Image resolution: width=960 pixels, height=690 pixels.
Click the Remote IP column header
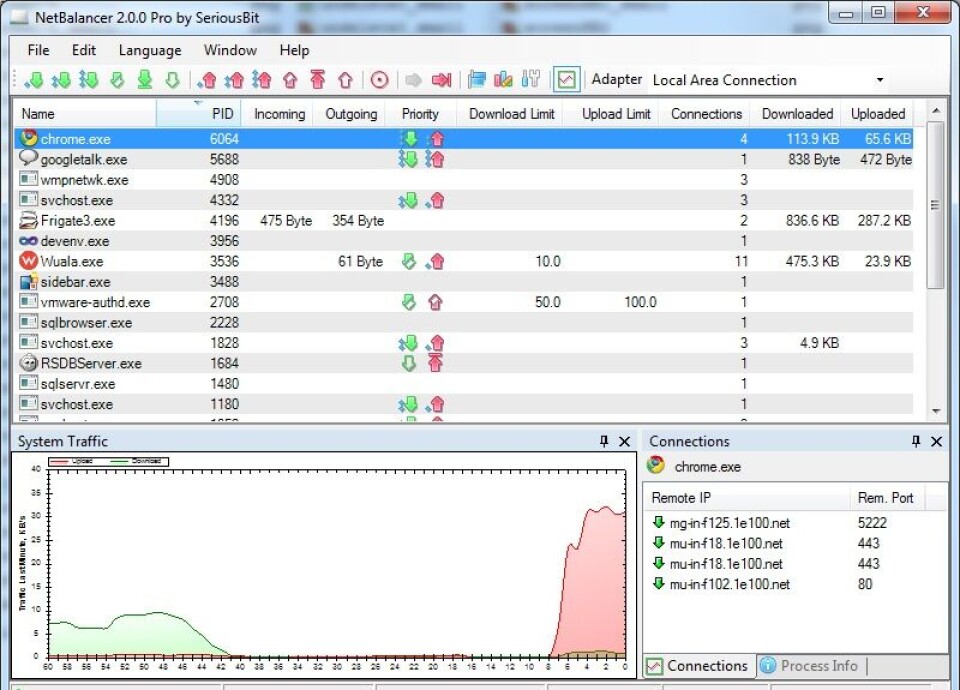(x=747, y=498)
